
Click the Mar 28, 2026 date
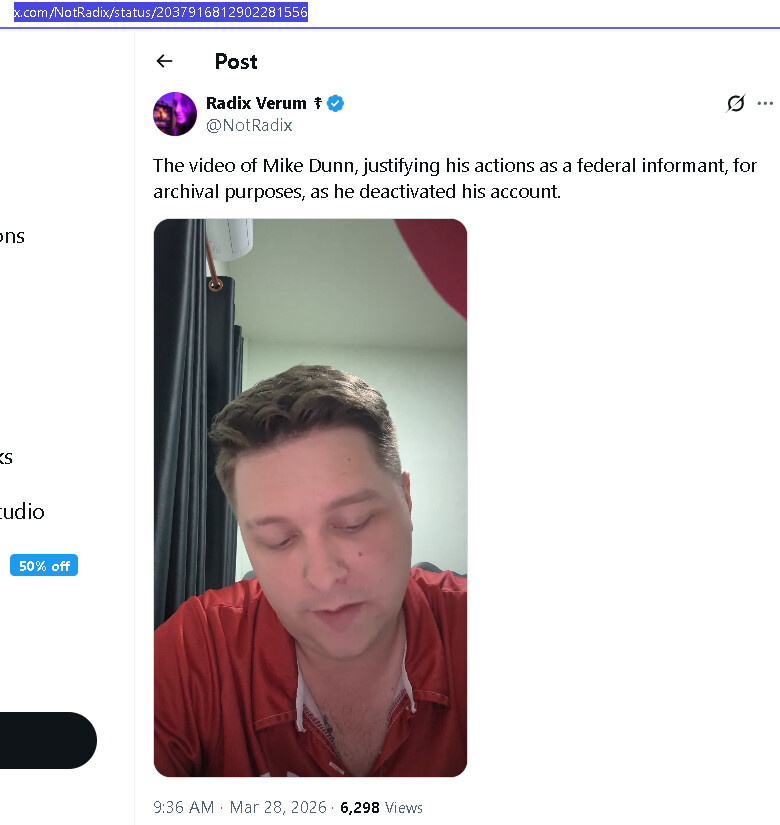pos(276,807)
